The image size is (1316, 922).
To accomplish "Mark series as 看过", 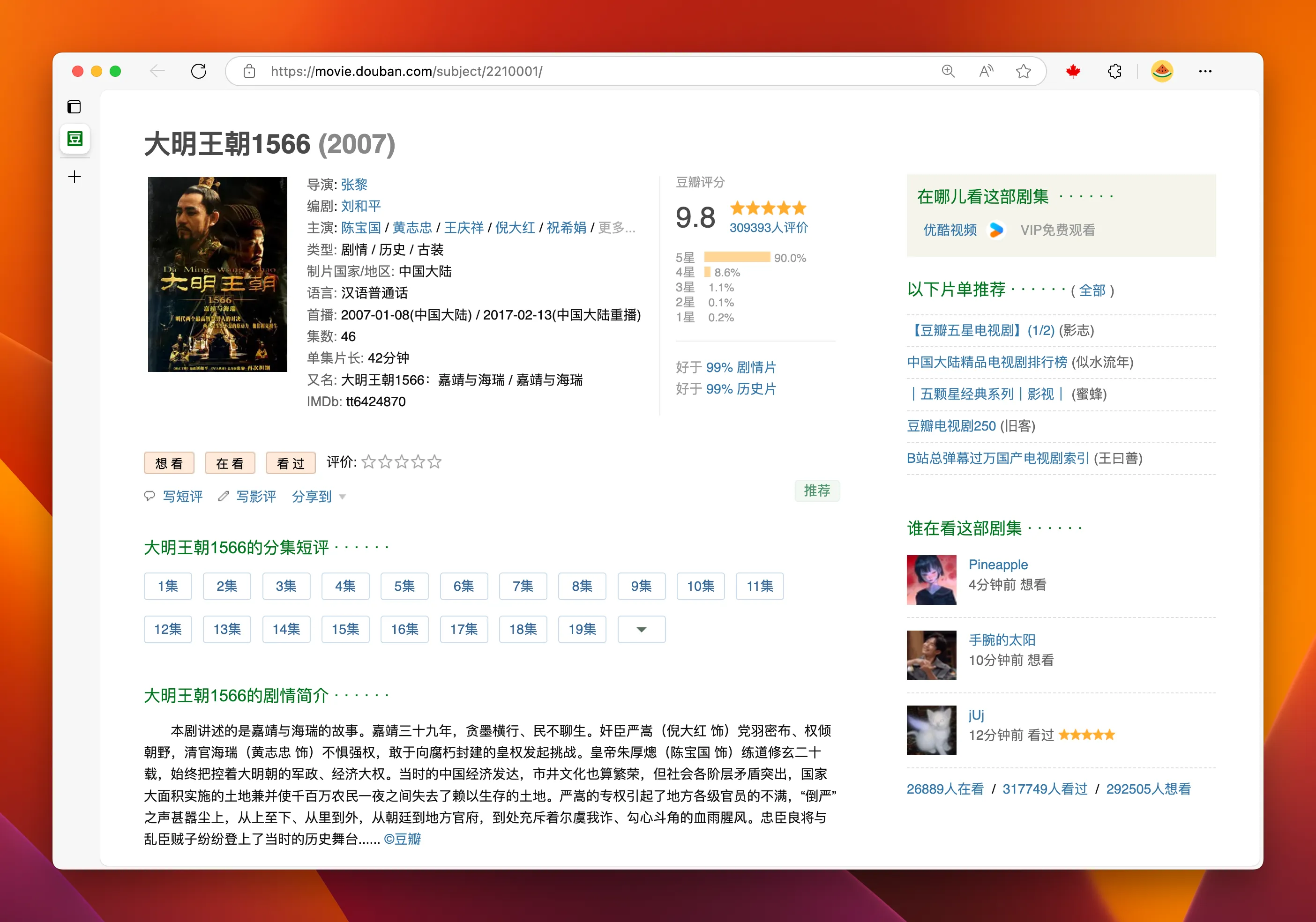I will point(291,463).
